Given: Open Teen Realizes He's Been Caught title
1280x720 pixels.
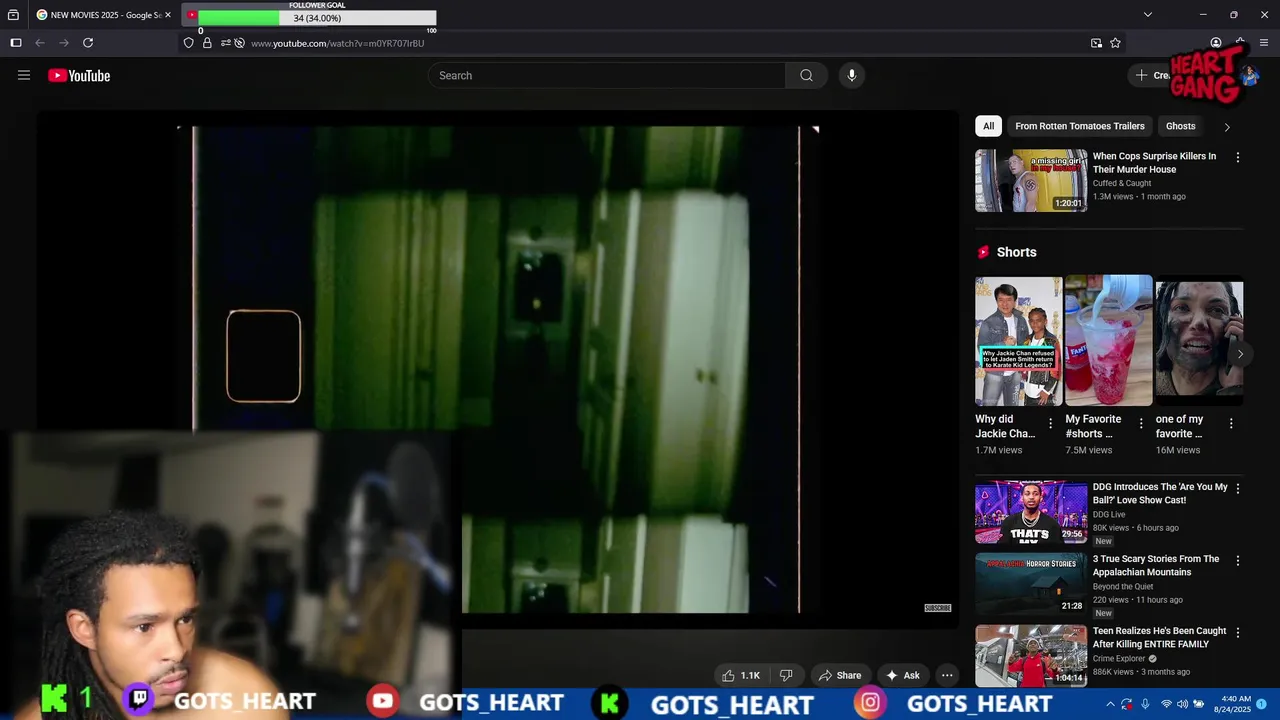Looking at the screenshot, I should click(1160, 637).
